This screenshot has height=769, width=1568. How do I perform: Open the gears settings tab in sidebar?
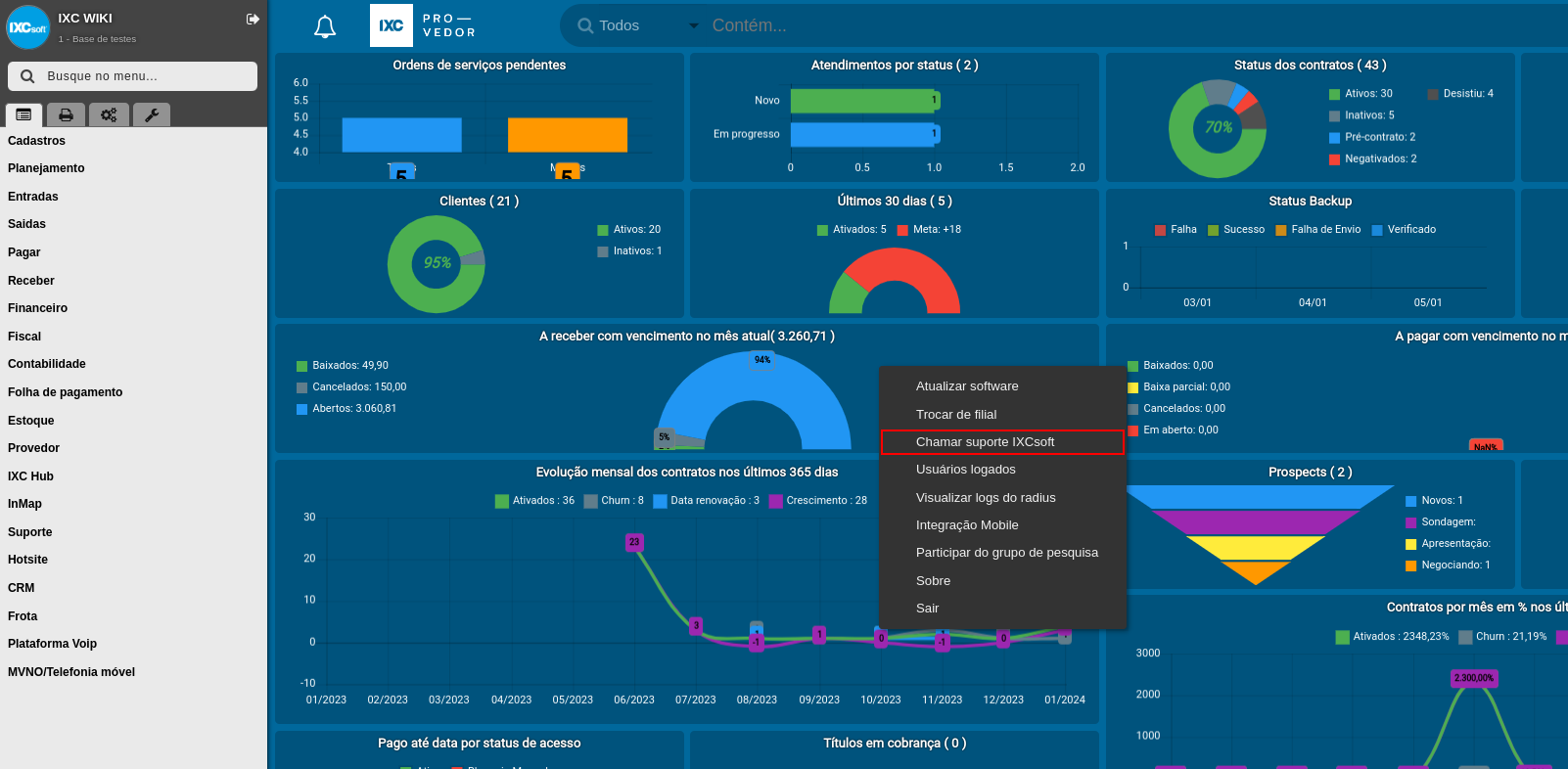click(109, 114)
